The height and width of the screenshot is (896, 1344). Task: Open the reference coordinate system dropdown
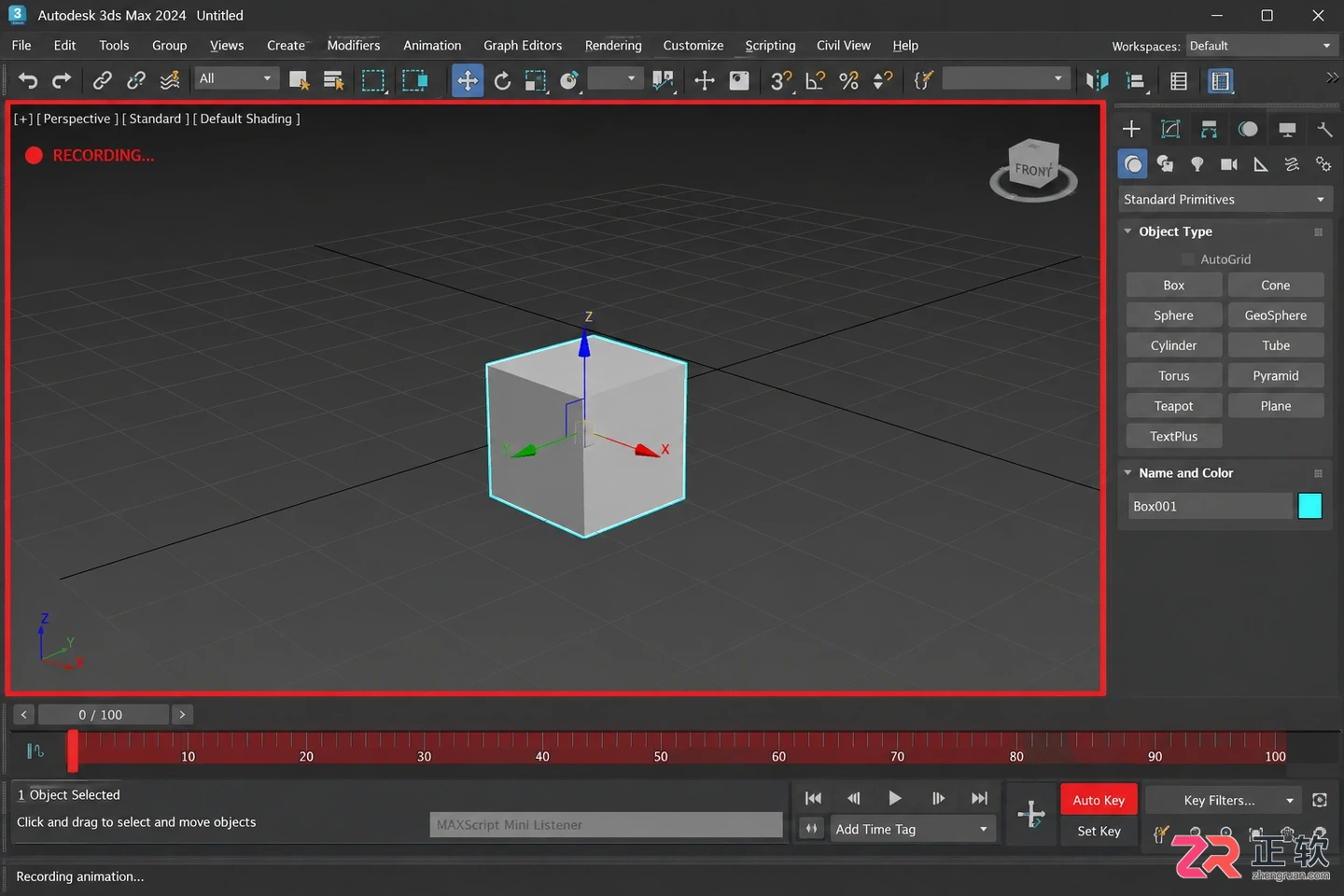pos(614,78)
